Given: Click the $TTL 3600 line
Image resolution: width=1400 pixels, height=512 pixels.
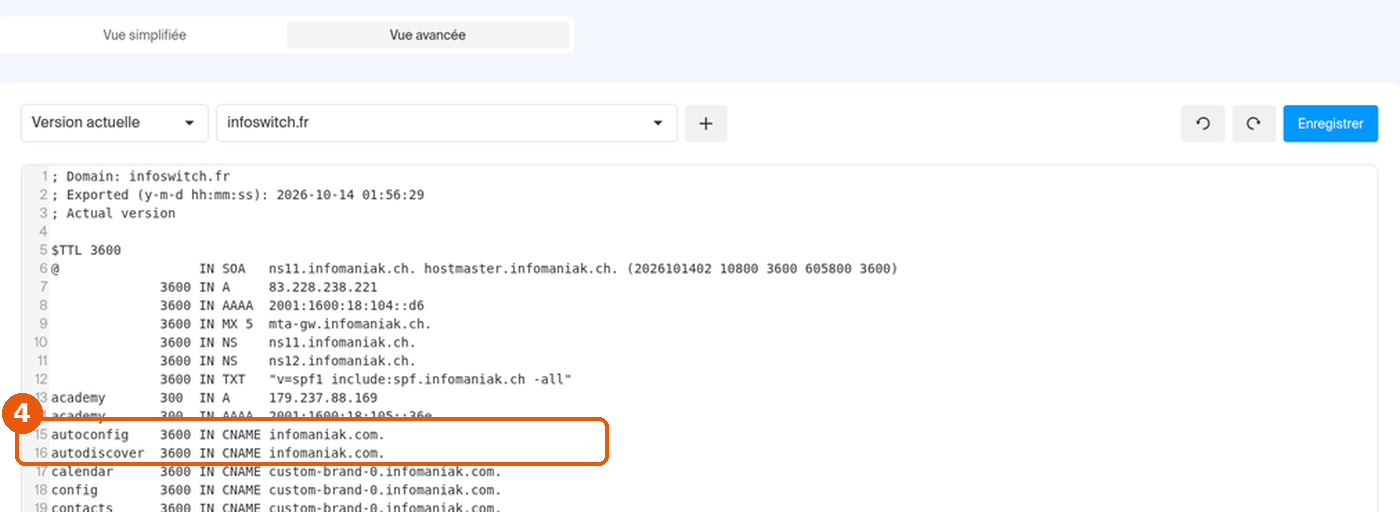Looking at the screenshot, I should pyautogui.click(x=86, y=250).
